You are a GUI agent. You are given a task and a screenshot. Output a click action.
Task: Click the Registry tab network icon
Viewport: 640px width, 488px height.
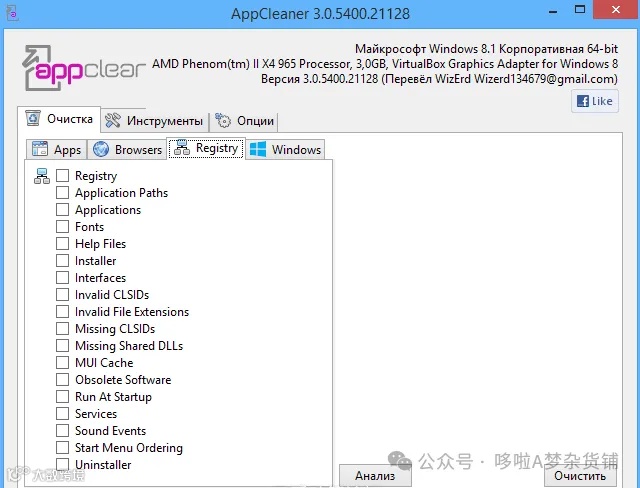tap(182, 148)
